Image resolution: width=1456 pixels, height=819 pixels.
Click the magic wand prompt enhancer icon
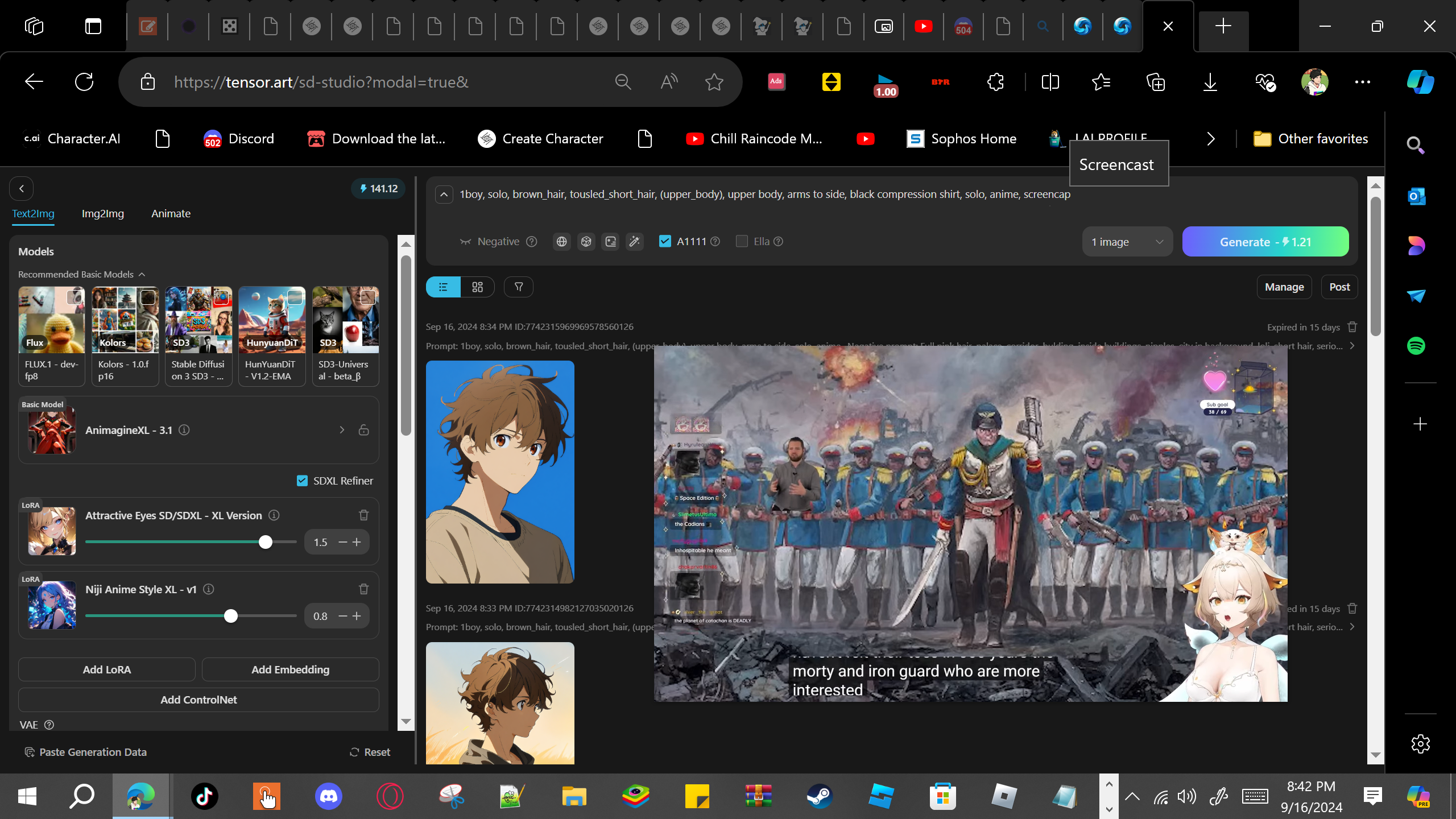(635, 242)
